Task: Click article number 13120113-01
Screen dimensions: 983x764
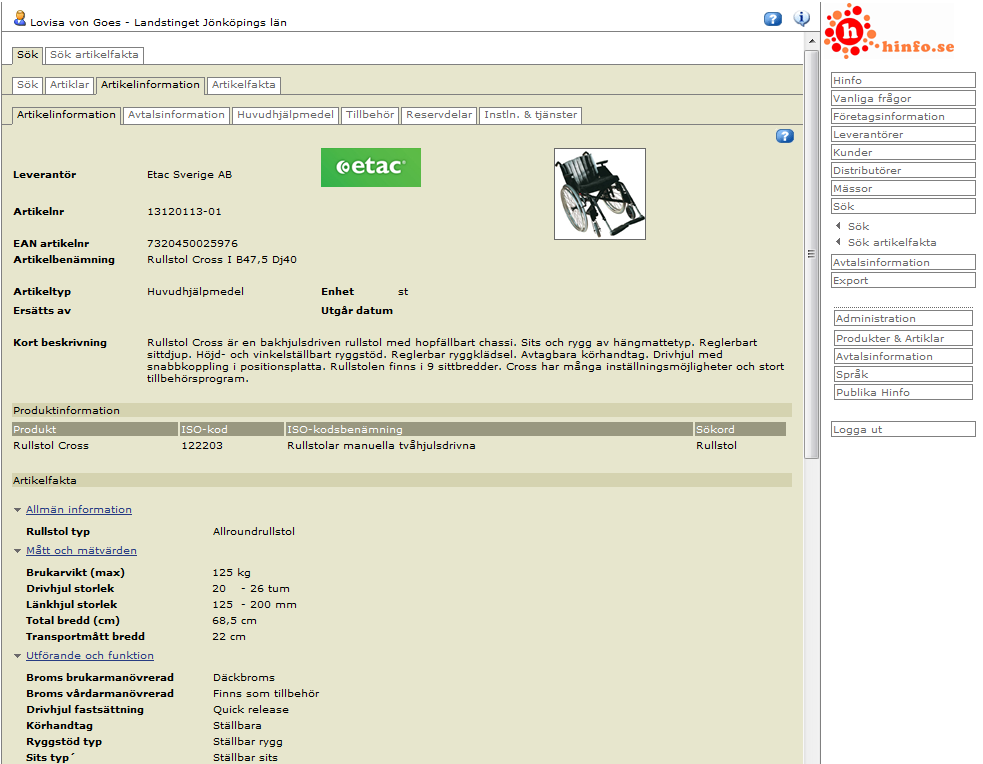Action: click(184, 212)
